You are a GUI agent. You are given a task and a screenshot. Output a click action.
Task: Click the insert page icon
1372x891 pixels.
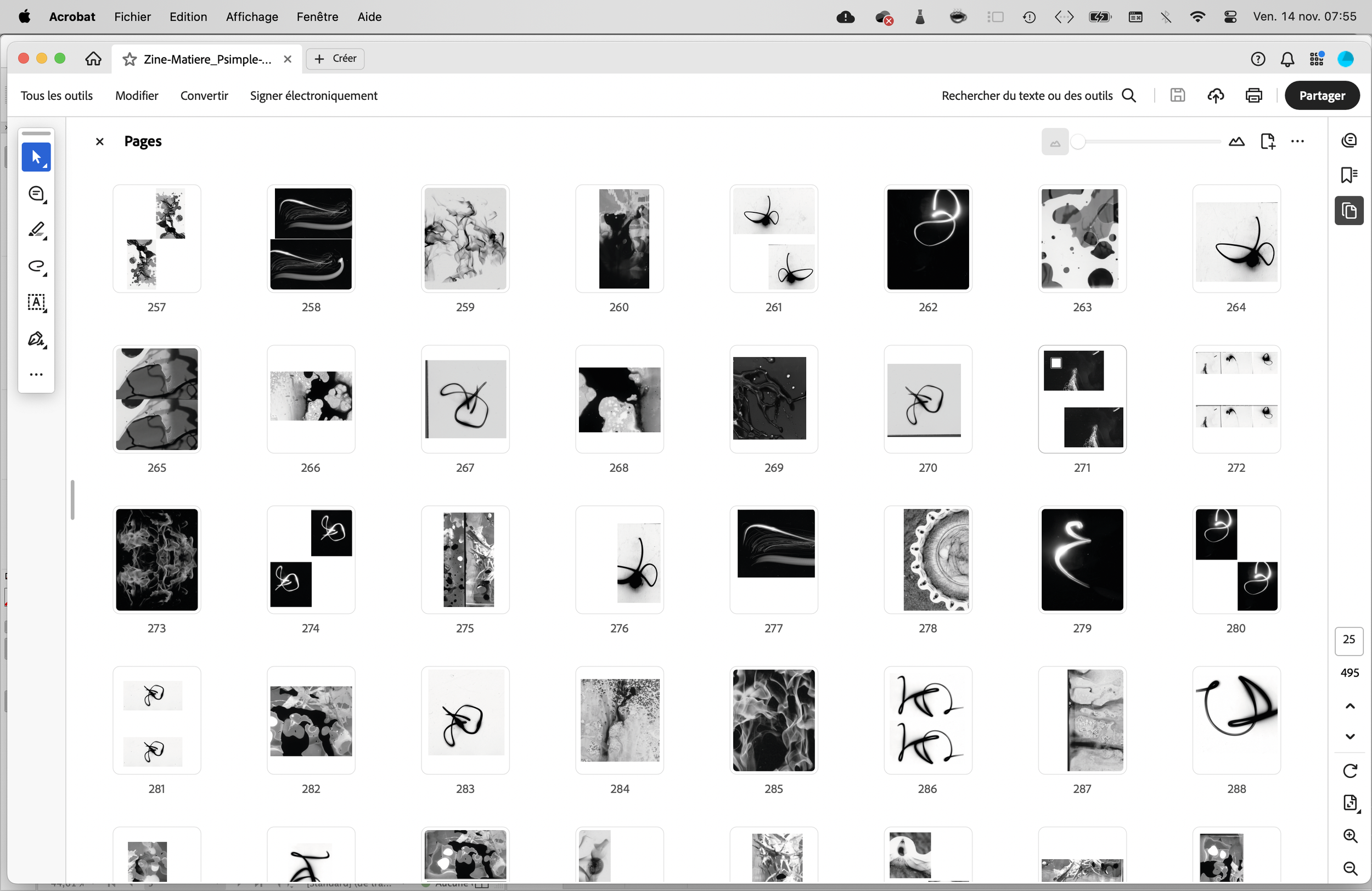tap(1267, 141)
